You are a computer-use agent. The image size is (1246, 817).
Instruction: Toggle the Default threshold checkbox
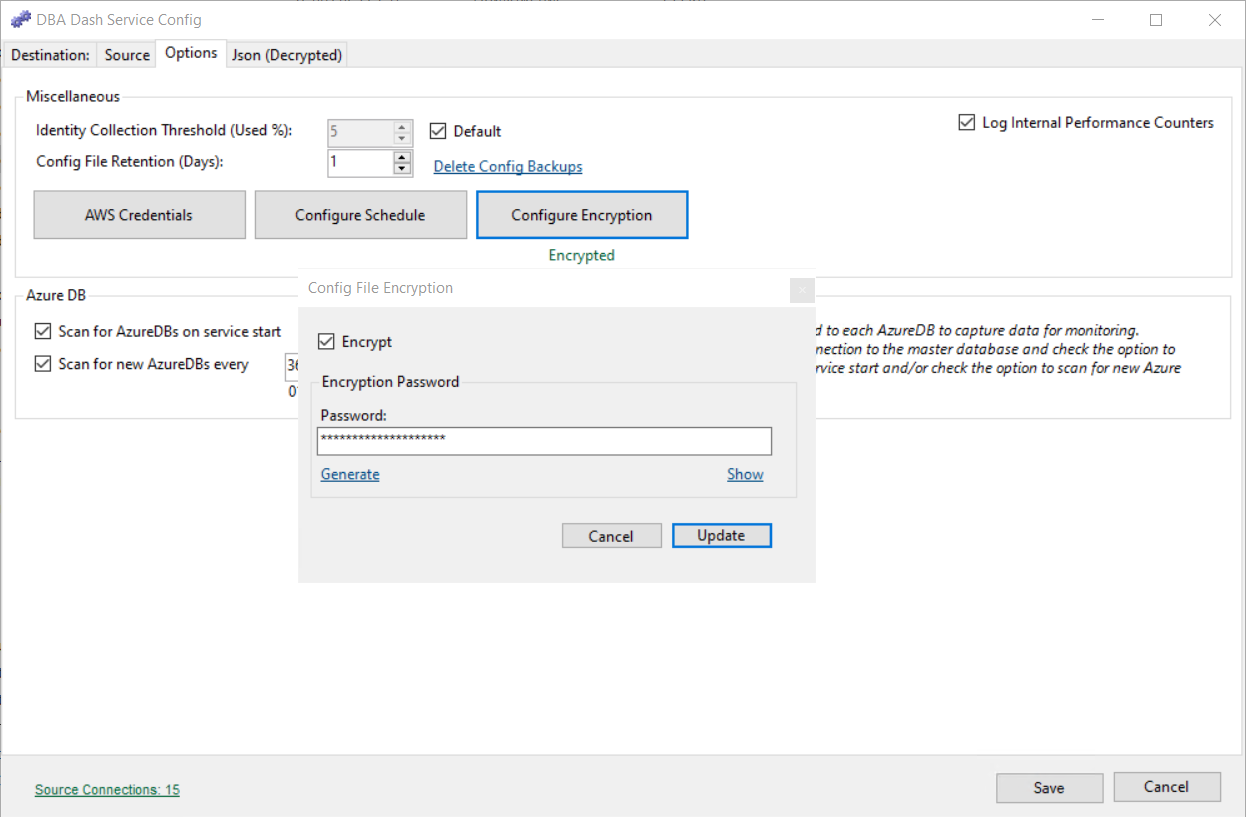point(438,130)
